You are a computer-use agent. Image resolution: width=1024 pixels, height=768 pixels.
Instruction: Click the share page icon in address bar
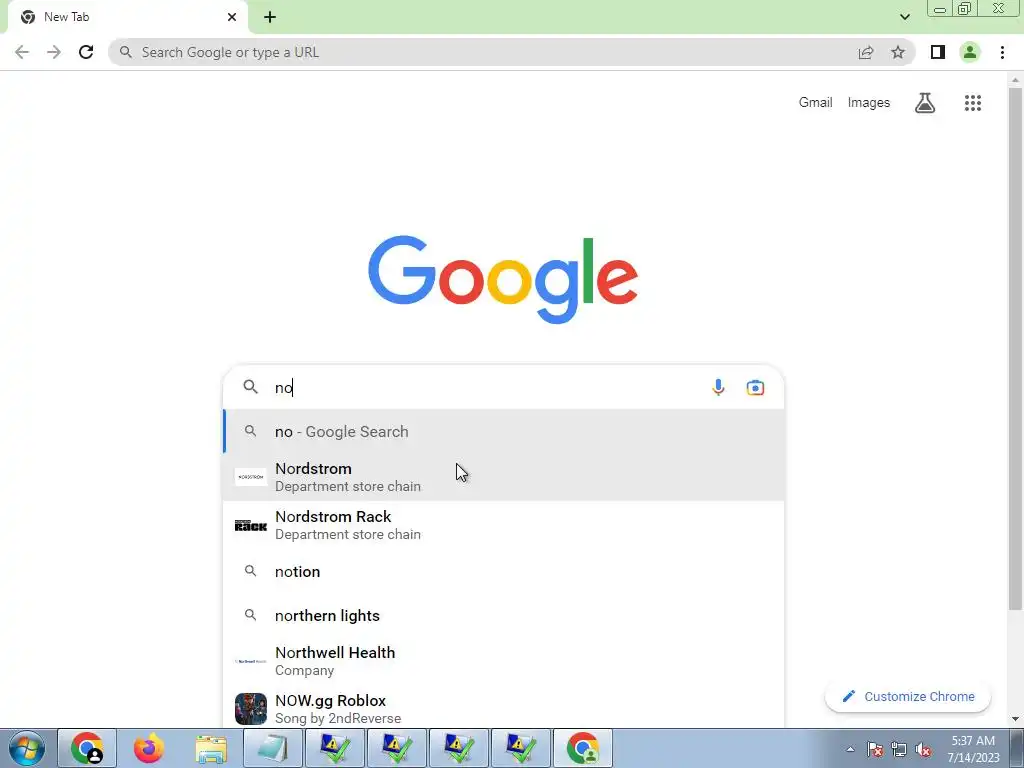[866, 52]
